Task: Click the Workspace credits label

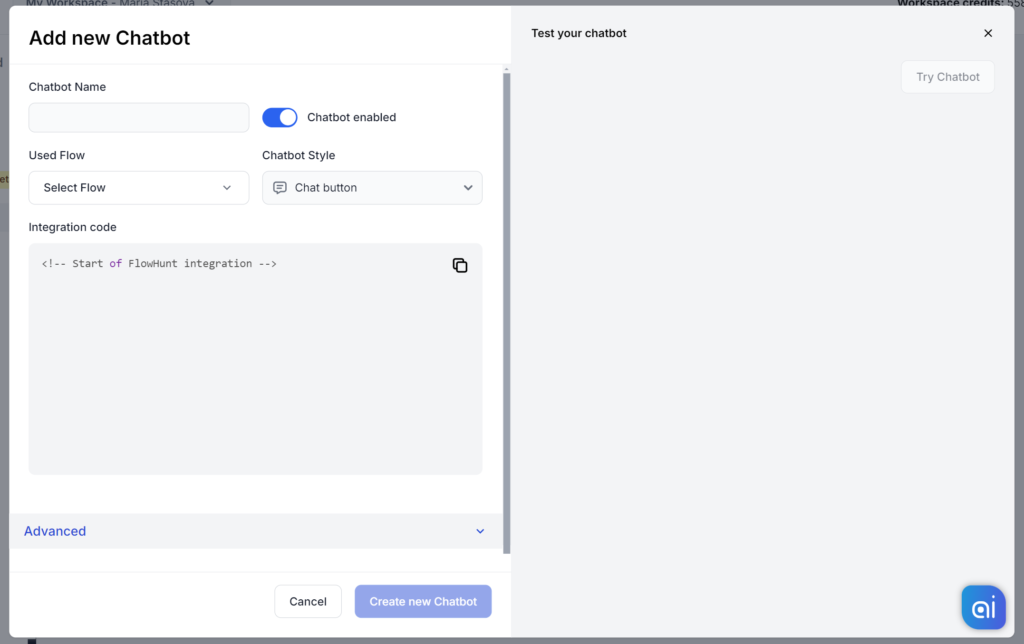Action: pos(957,3)
